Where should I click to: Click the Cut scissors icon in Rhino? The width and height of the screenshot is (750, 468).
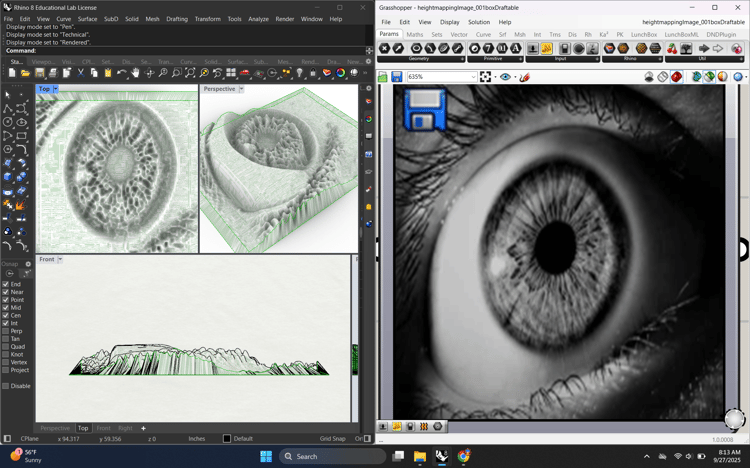[x=81, y=73]
